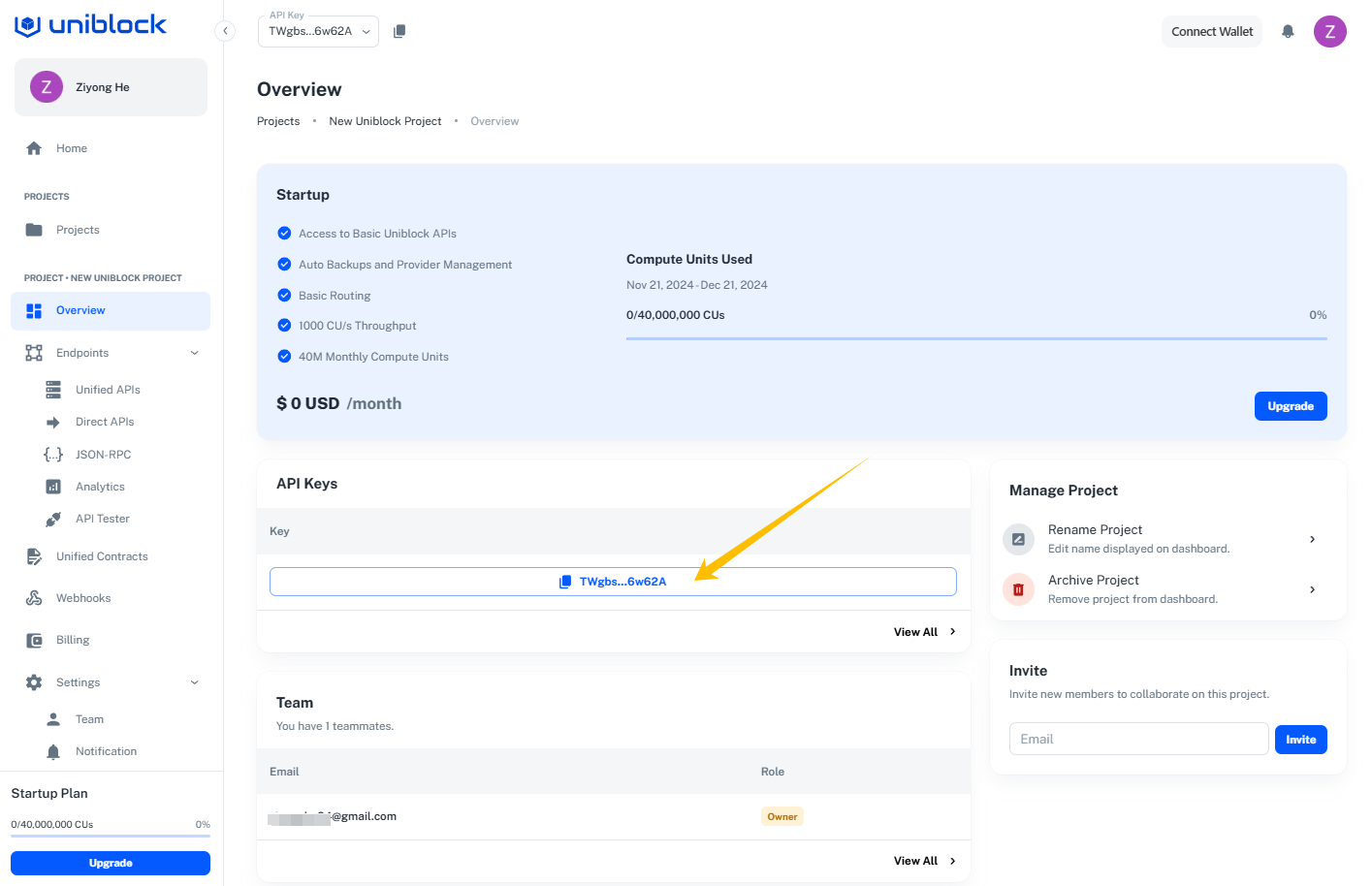Click the Unified APIs server icon
The height and width of the screenshot is (886, 1372).
[53, 390]
